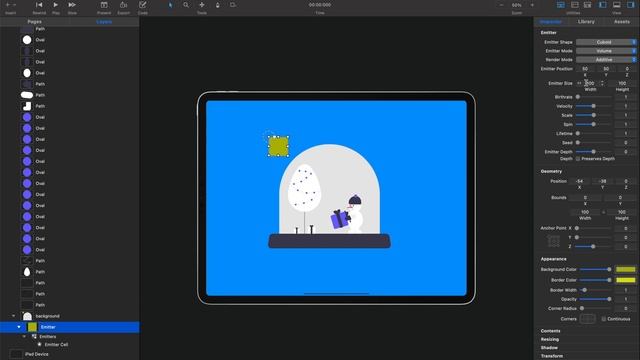Select the arrow pointer tool
Screen dimensions: 640x360
[x=171, y=5]
